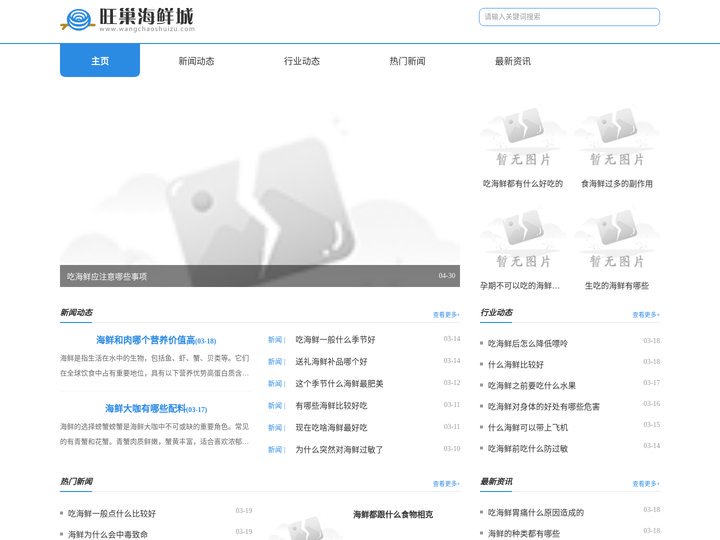Click 查看更多 in 最新资讯 section
720x540 pixels.
(x=646, y=484)
